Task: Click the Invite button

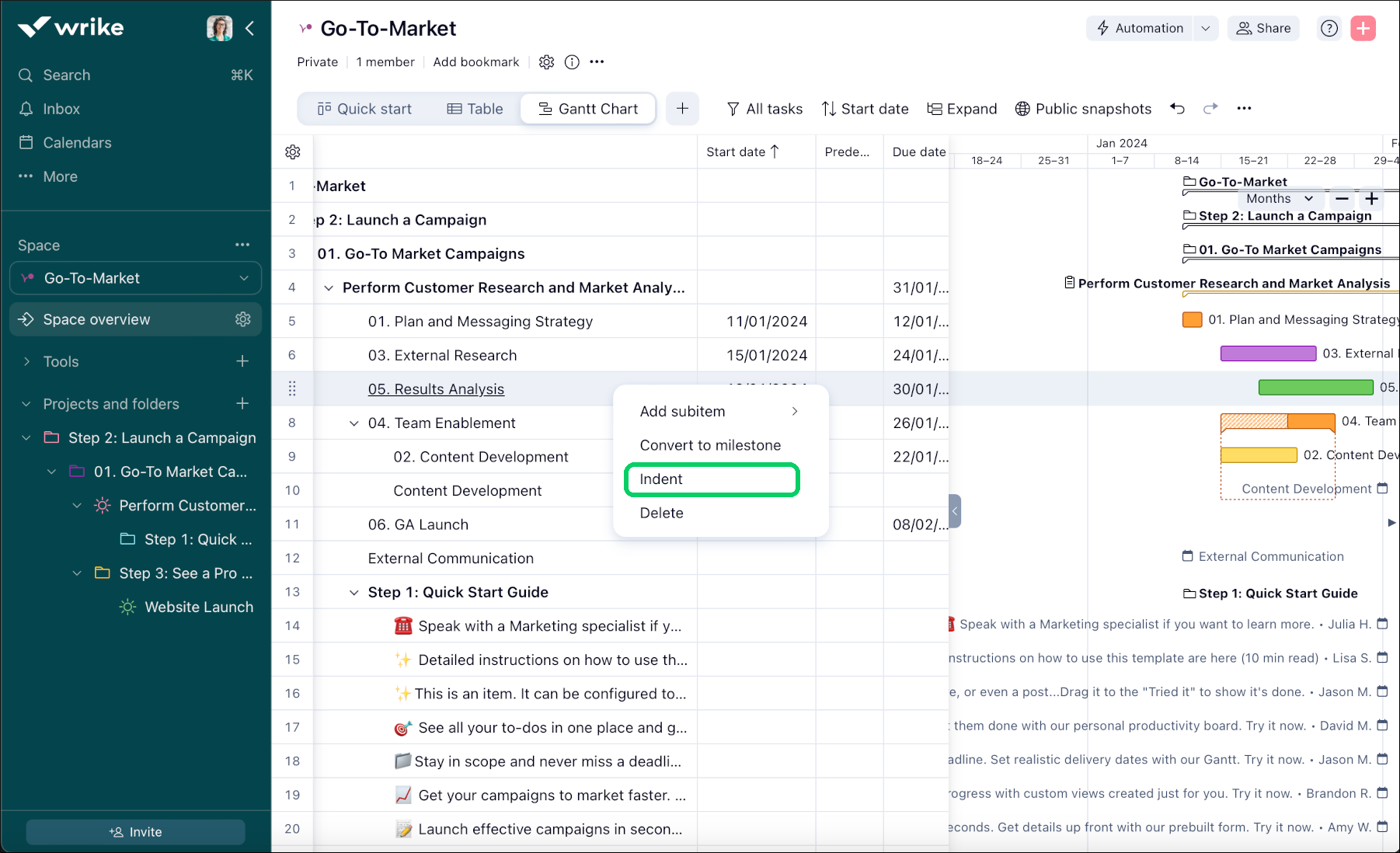Action: pos(136,832)
